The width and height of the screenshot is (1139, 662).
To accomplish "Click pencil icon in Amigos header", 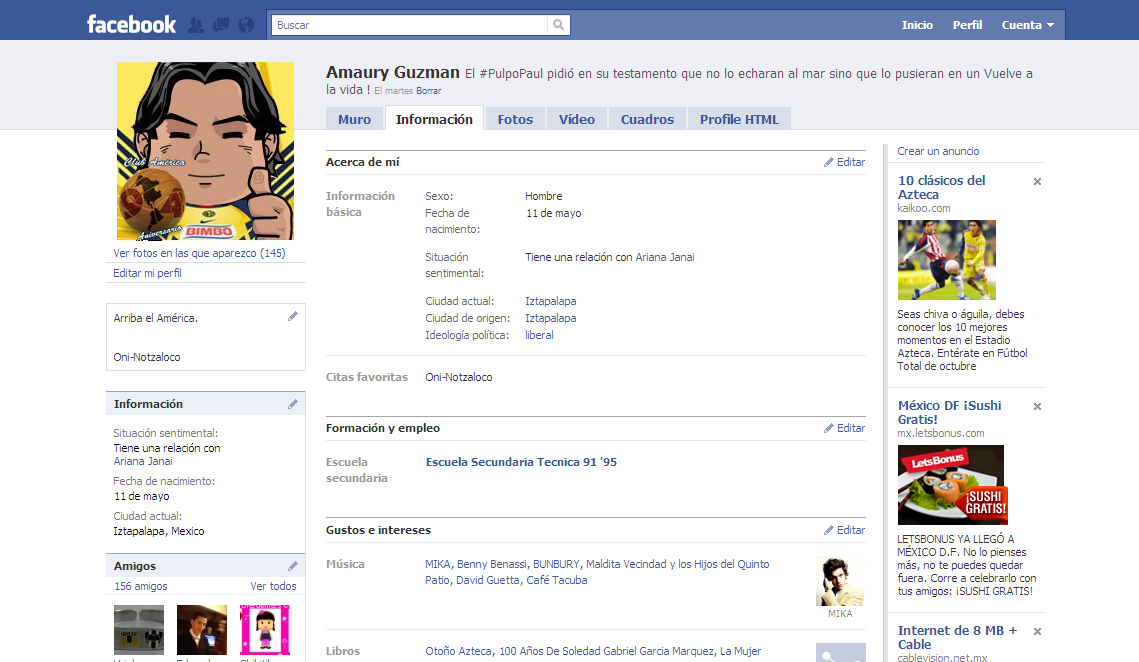I will (293, 566).
